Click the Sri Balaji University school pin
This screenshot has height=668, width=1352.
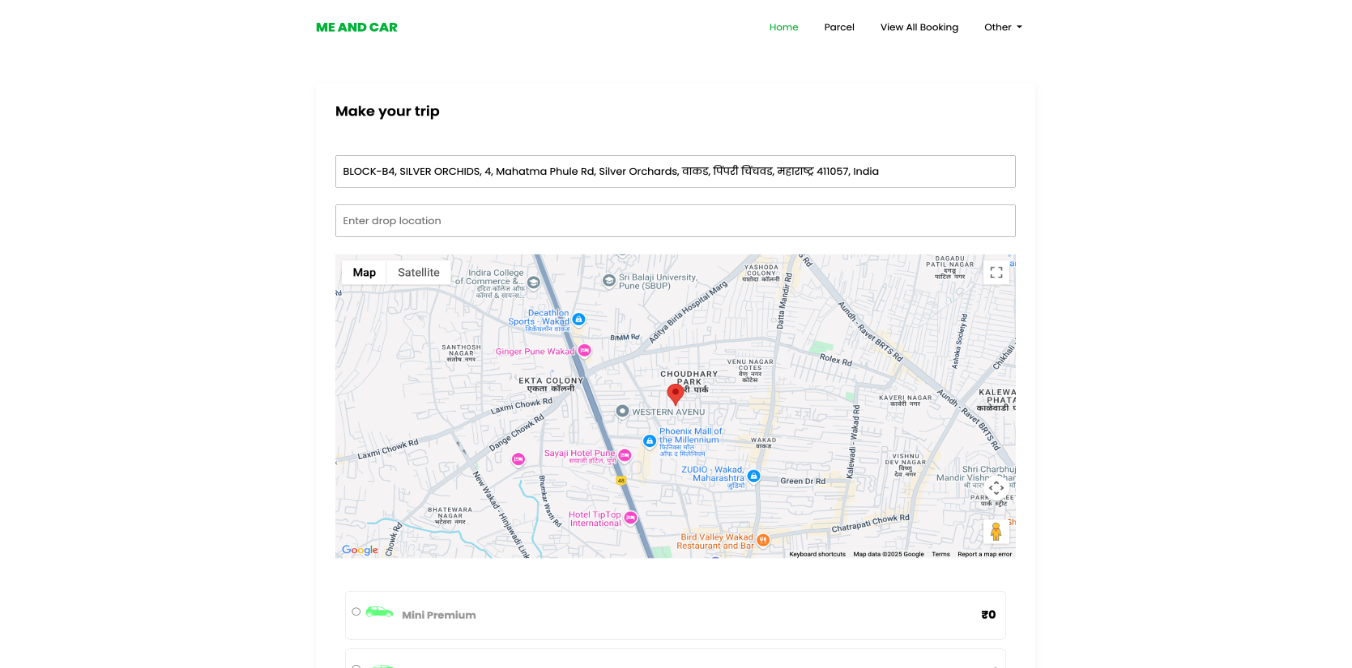coord(609,281)
